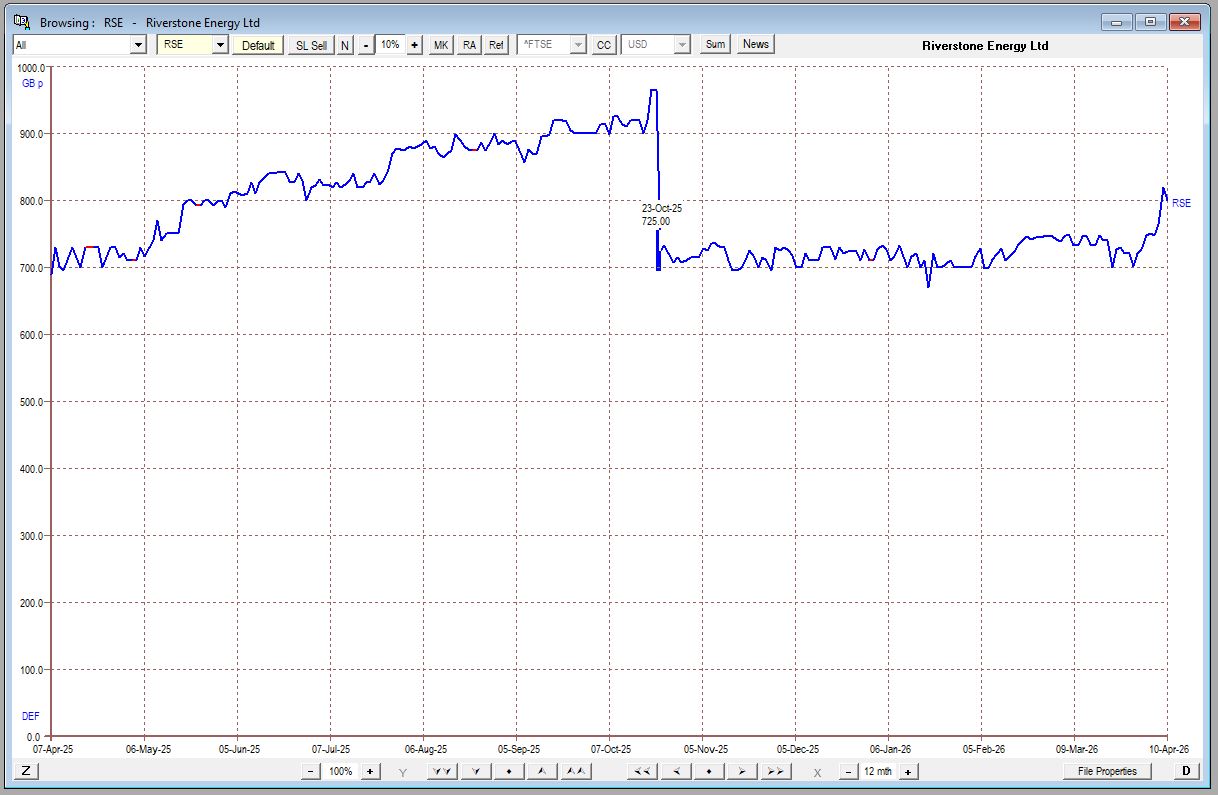
Task: Click the Y-axis double up arrows button
Action: 574,771
